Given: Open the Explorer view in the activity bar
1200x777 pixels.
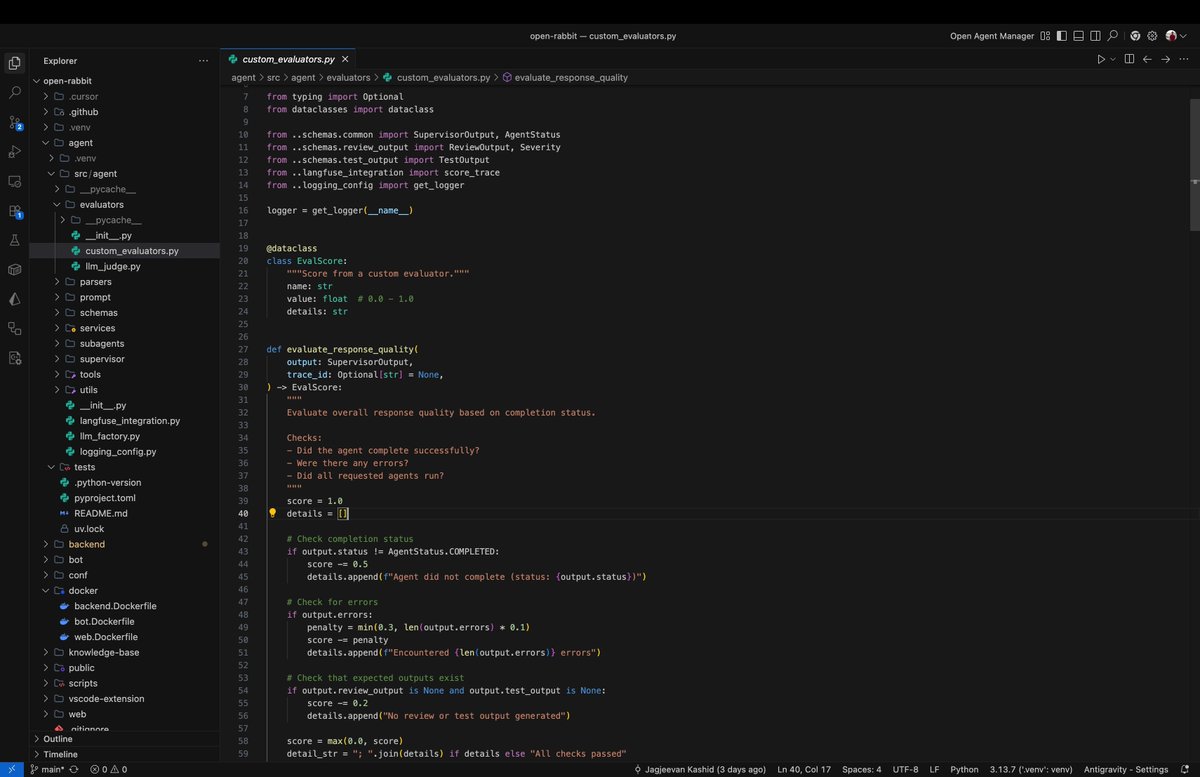Looking at the screenshot, I should tap(14, 63).
